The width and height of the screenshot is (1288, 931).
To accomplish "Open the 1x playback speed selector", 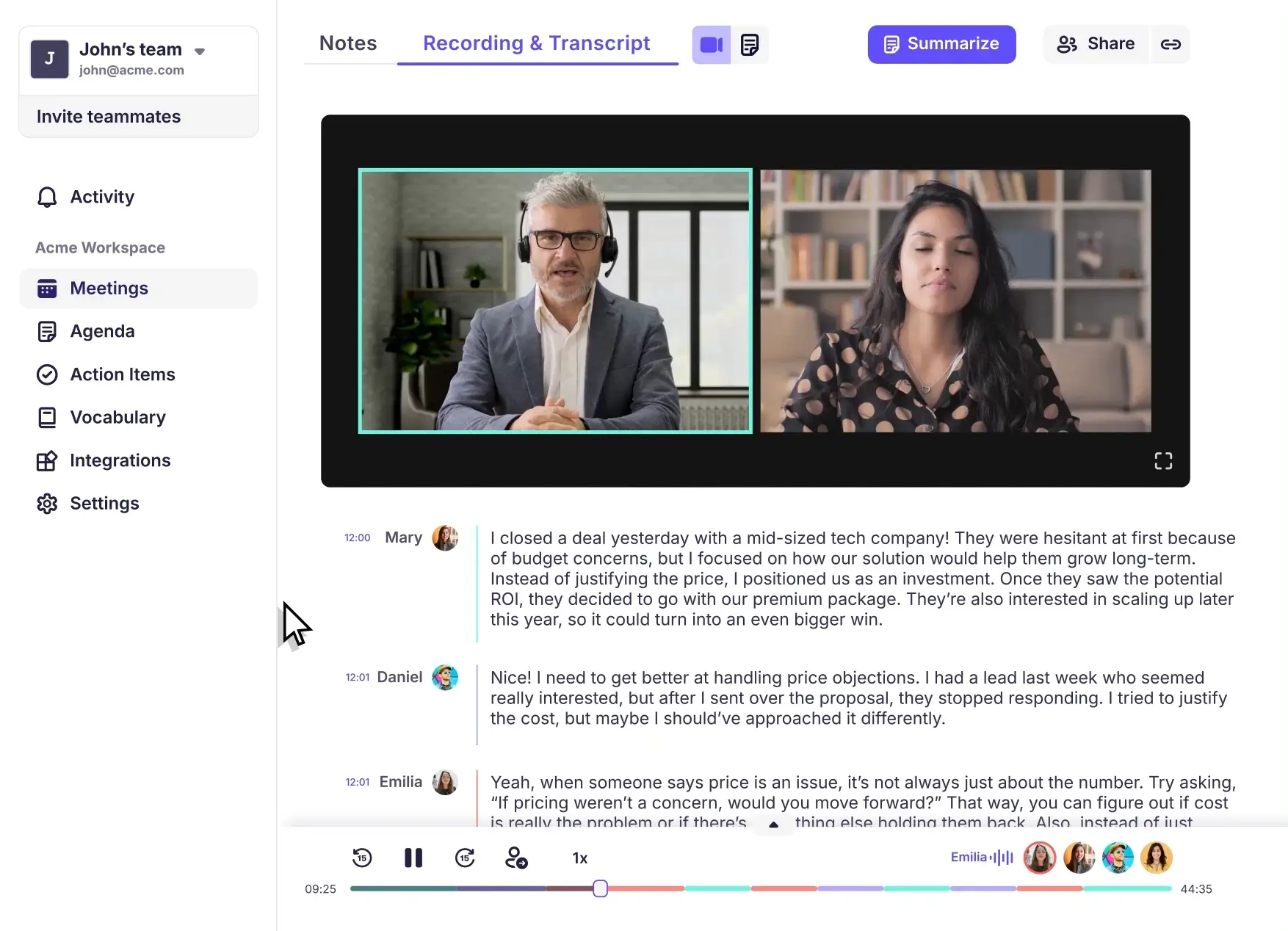I will pyautogui.click(x=579, y=858).
